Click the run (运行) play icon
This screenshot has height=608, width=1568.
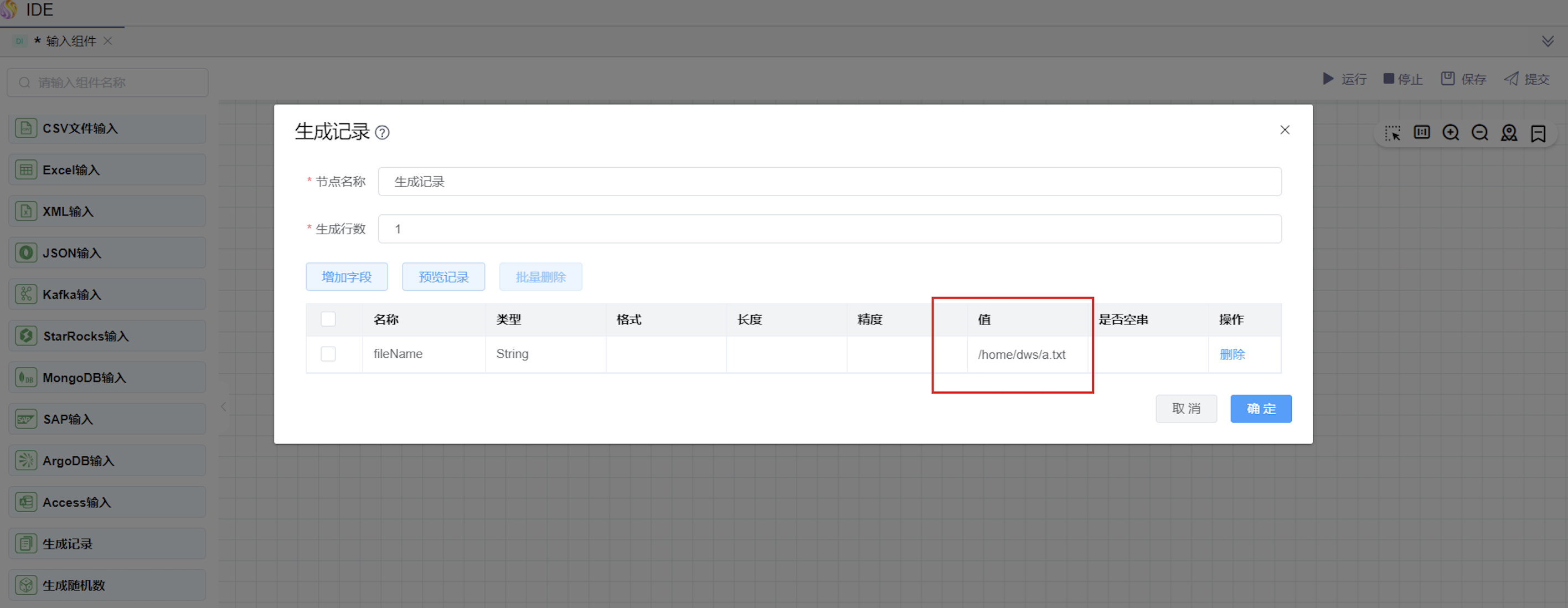point(1328,79)
